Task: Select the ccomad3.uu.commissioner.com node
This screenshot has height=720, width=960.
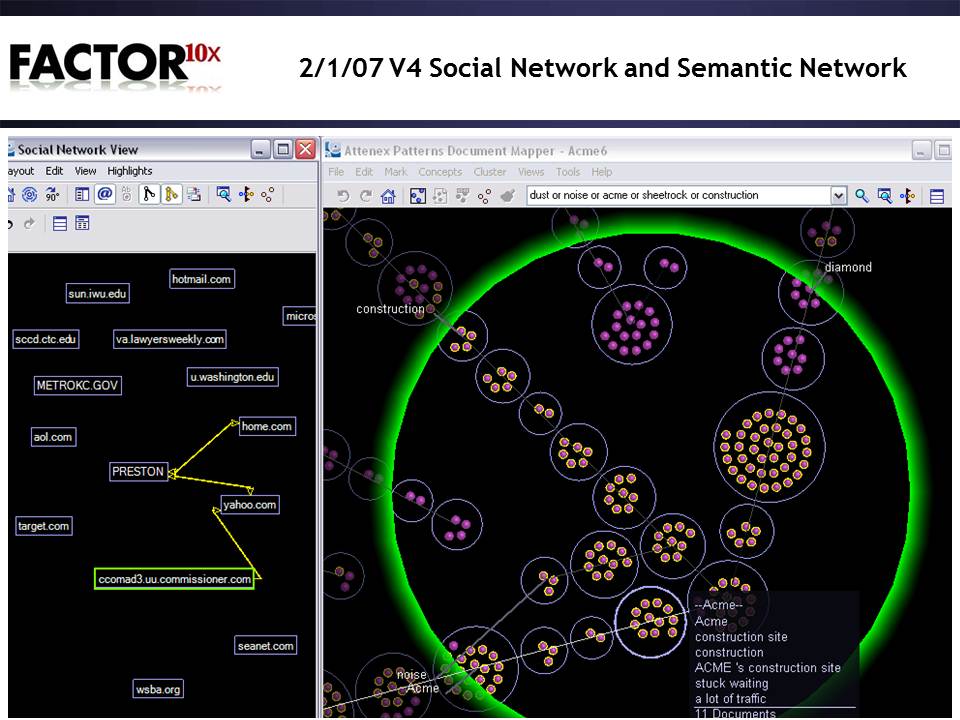Action: pyautogui.click(x=174, y=579)
